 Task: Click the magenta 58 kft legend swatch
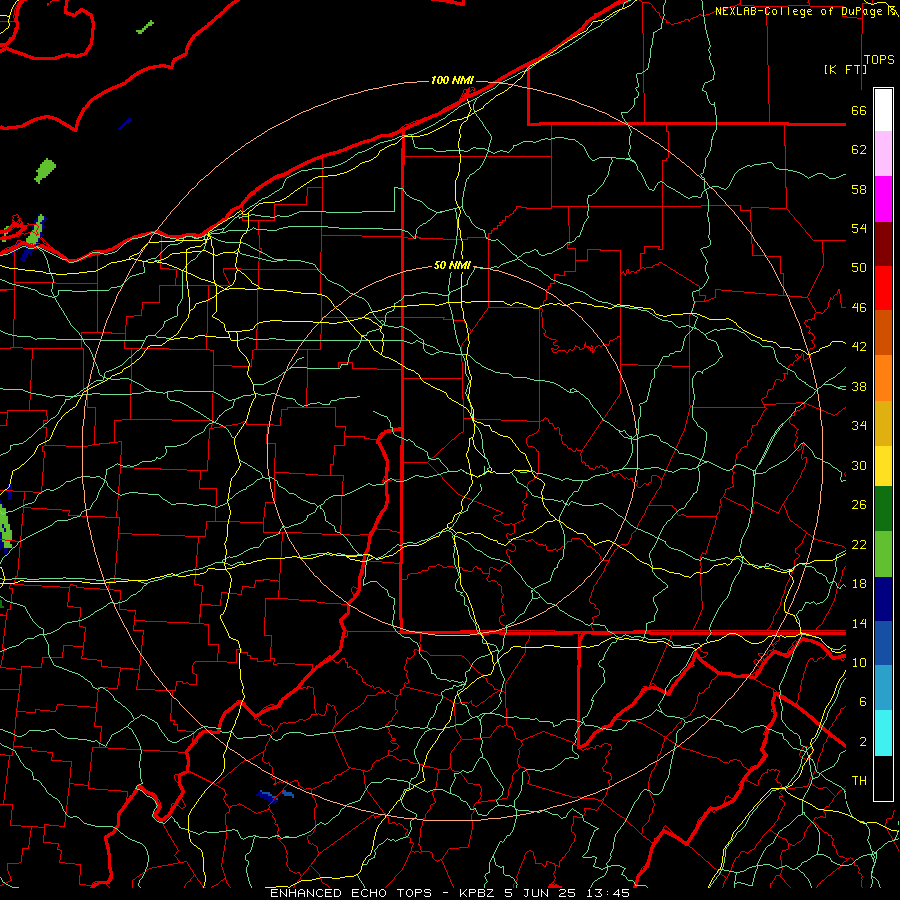coord(883,199)
